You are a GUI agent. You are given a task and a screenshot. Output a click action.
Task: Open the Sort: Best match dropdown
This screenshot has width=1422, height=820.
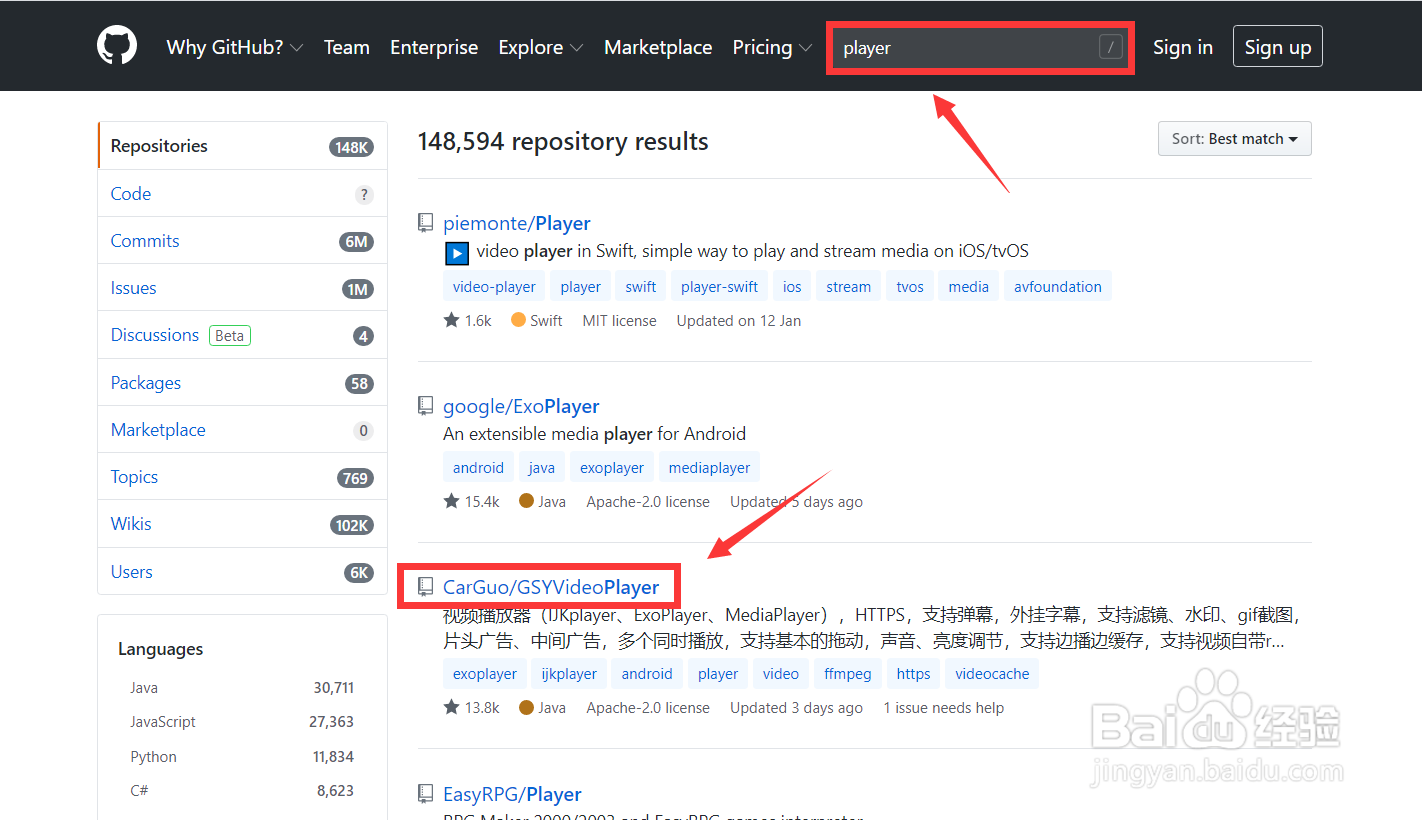1234,139
